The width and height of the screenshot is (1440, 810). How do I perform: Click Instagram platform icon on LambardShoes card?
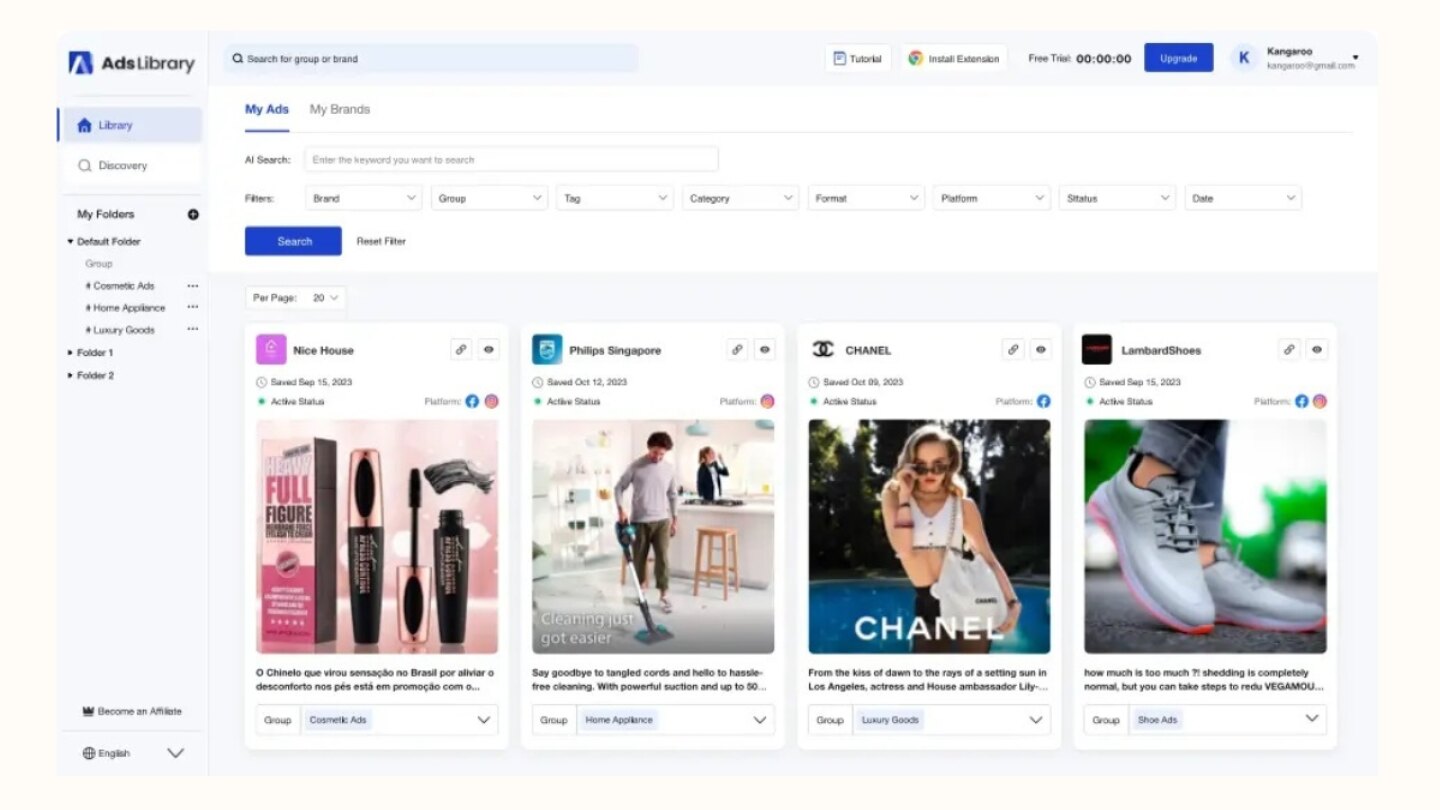pyautogui.click(x=1319, y=401)
